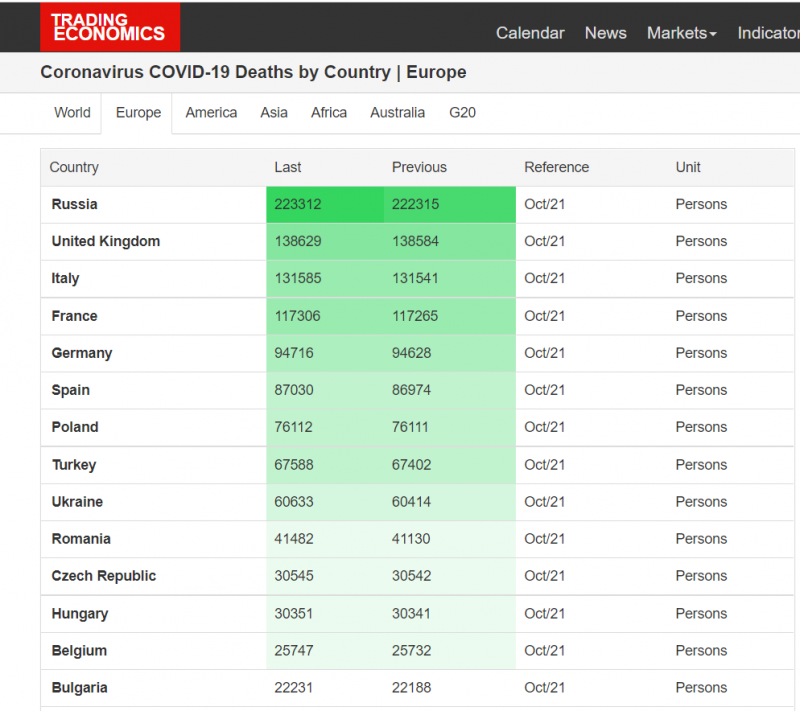This screenshot has height=711, width=800.
Task: Open the Romania country link
Action: click(81, 539)
